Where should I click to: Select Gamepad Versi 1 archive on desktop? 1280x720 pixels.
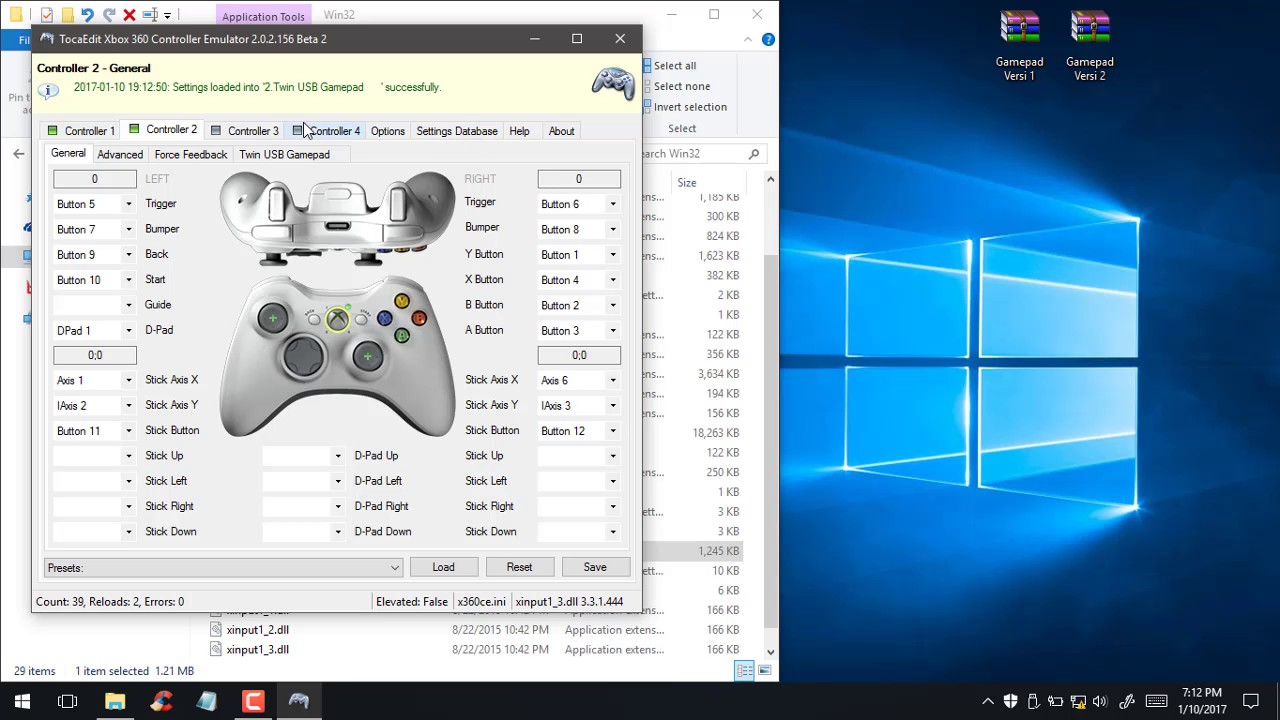pyautogui.click(x=1019, y=46)
